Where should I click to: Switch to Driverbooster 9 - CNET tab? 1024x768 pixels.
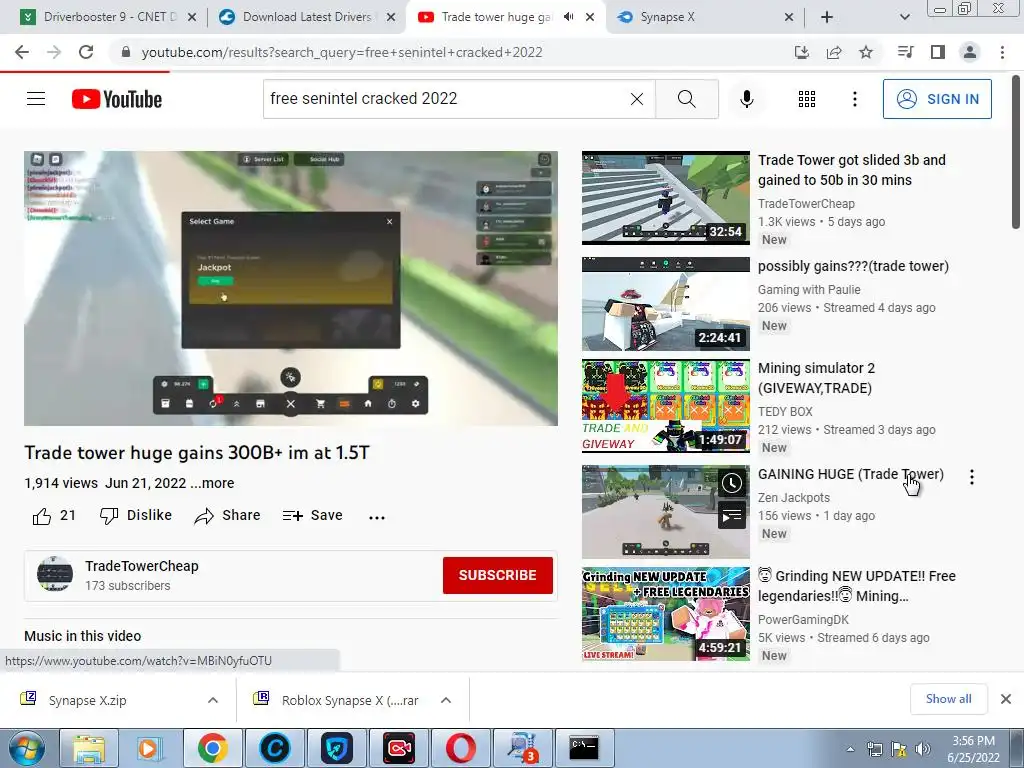108,17
